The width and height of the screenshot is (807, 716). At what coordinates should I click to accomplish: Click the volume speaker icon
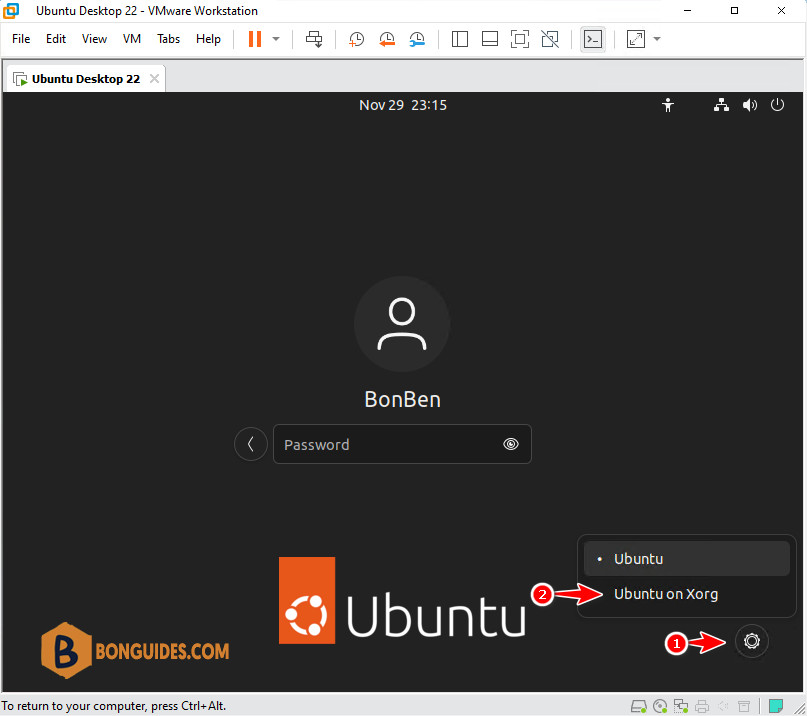pyautogui.click(x=749, y=105)
